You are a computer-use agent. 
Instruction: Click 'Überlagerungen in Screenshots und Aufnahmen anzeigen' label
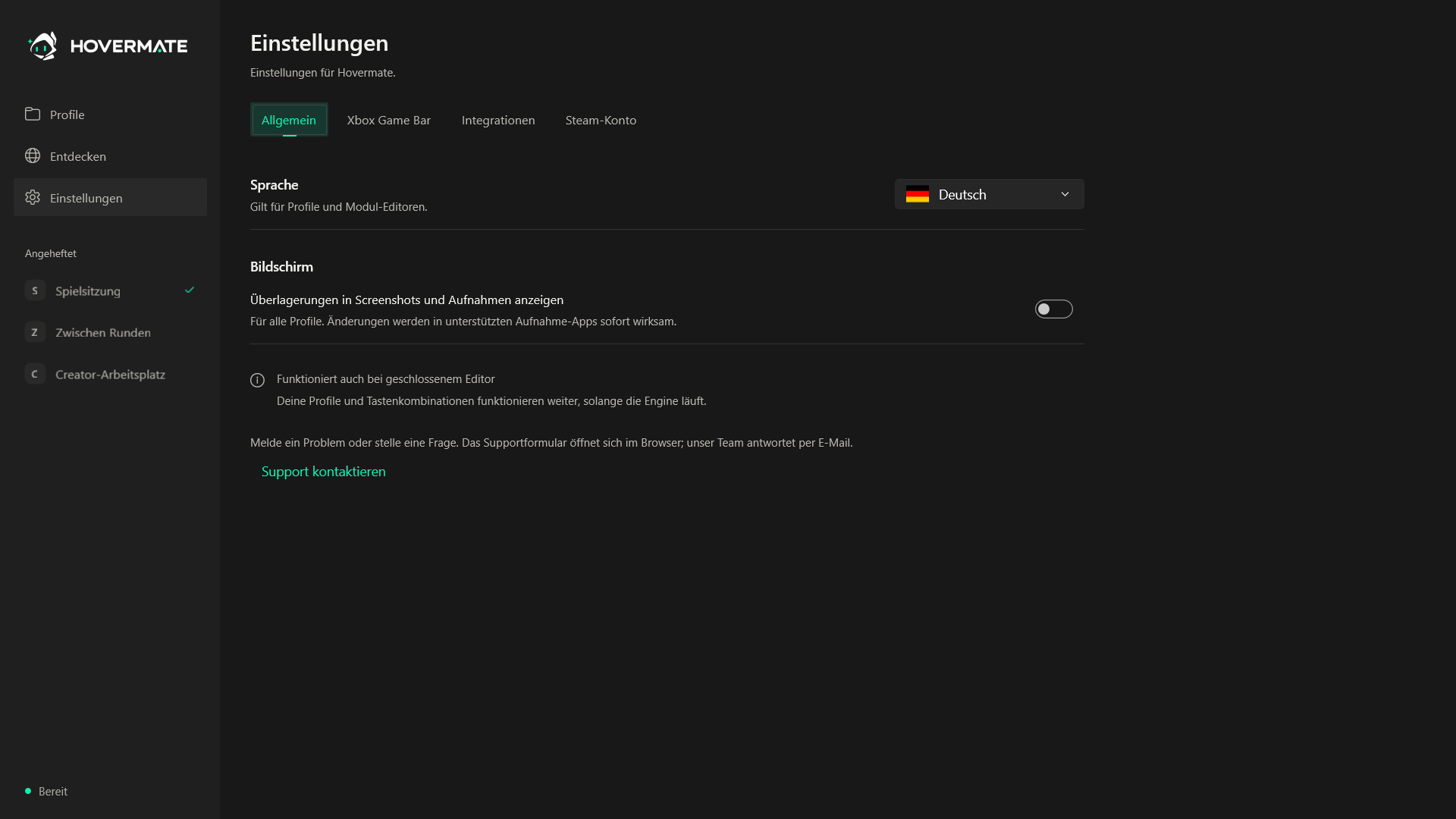[x=406, y=300]
